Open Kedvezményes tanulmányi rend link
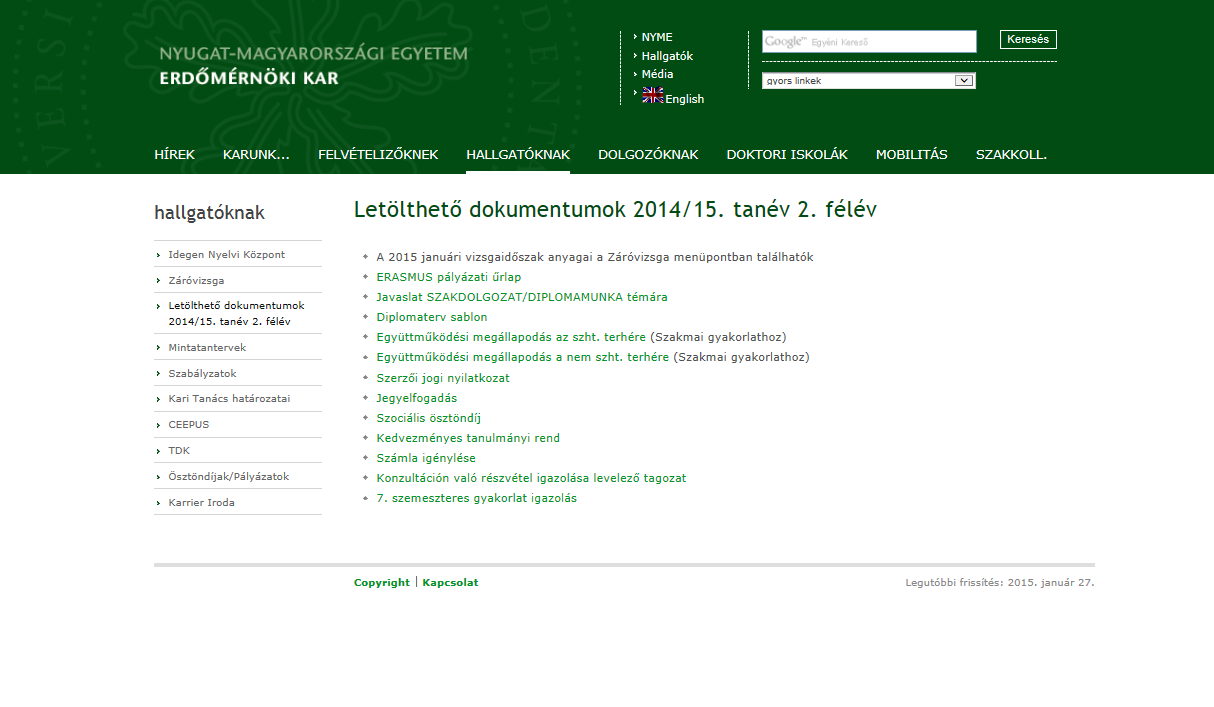The height and width of the screenshot is (707, 1214). point(468,438)
